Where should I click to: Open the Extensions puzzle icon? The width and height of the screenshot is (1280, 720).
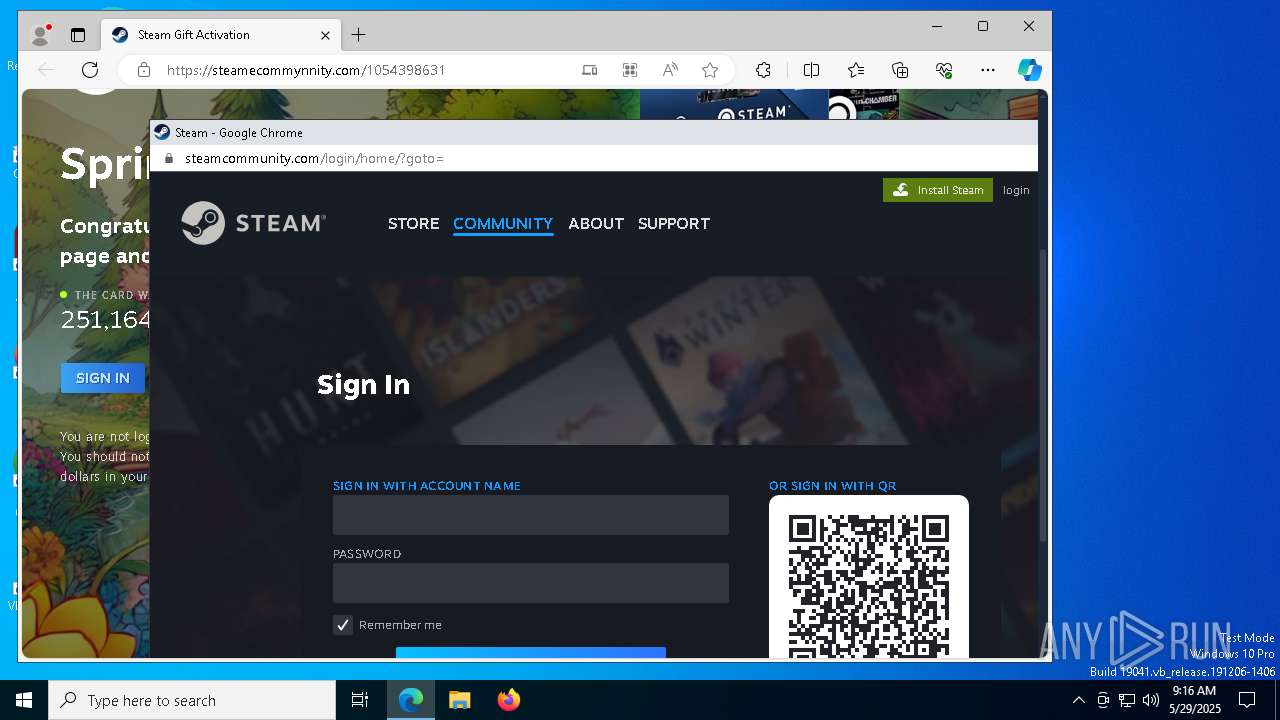763,70
